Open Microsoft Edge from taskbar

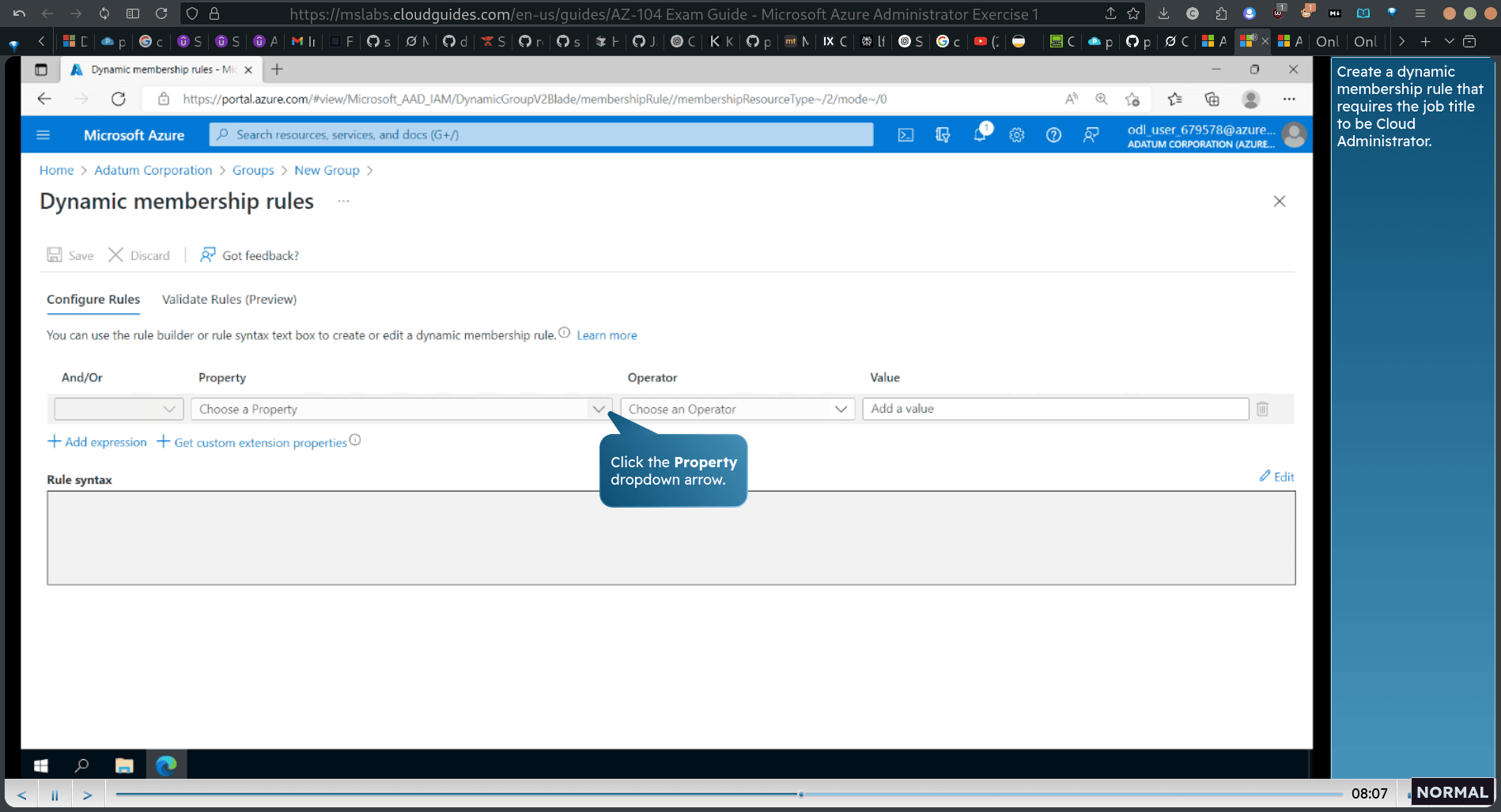[x=166, y=765]
